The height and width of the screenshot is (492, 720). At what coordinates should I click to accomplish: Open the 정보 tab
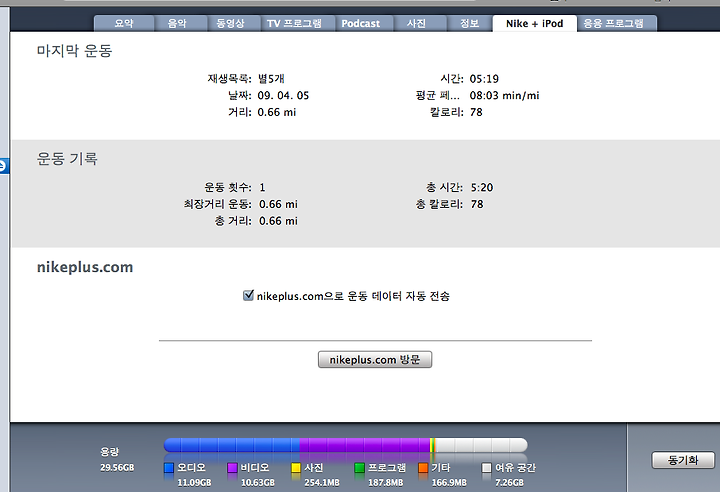(x=470, y=23)
